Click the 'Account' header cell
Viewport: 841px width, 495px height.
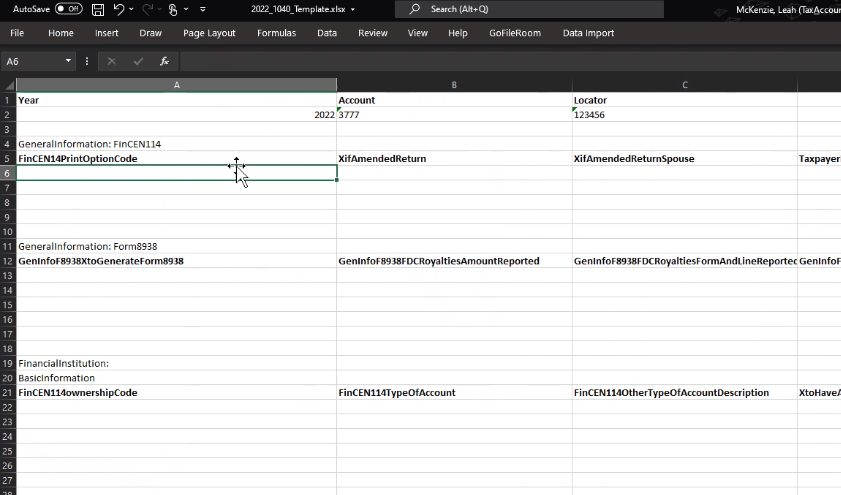click(454, 100)
